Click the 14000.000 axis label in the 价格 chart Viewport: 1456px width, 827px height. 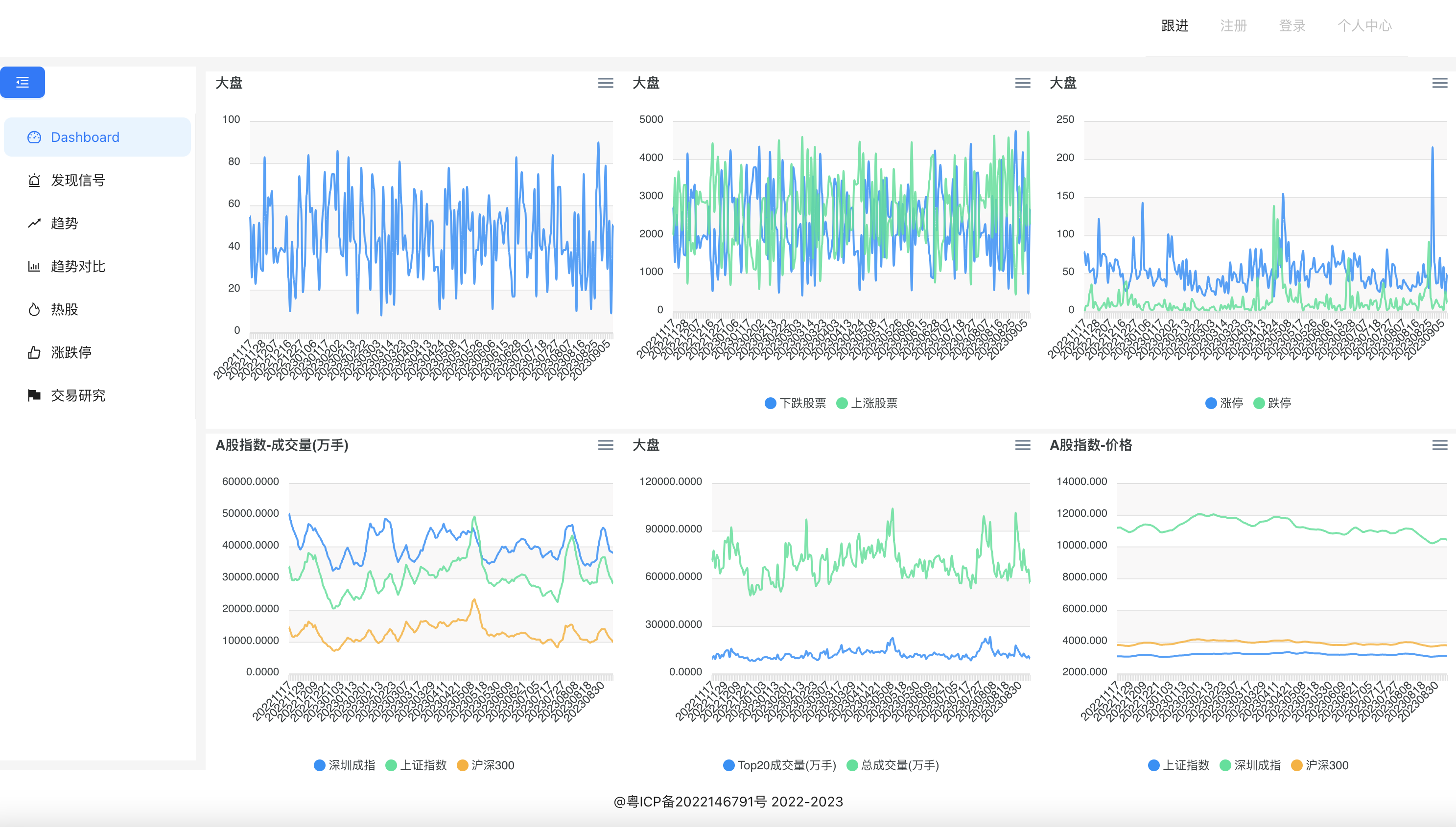pos(1081,481)
